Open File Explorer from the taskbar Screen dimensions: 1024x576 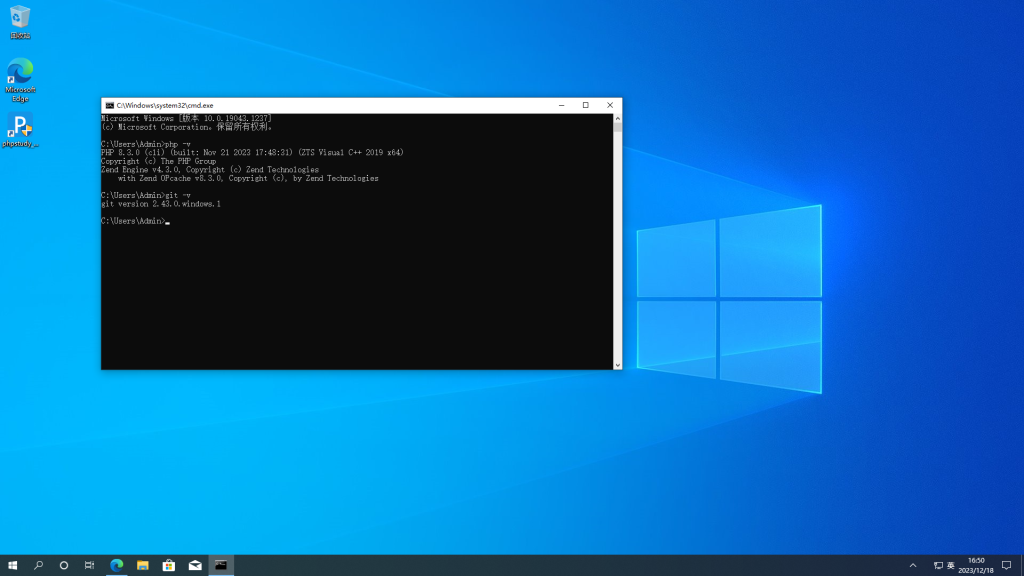coord(142,566)
